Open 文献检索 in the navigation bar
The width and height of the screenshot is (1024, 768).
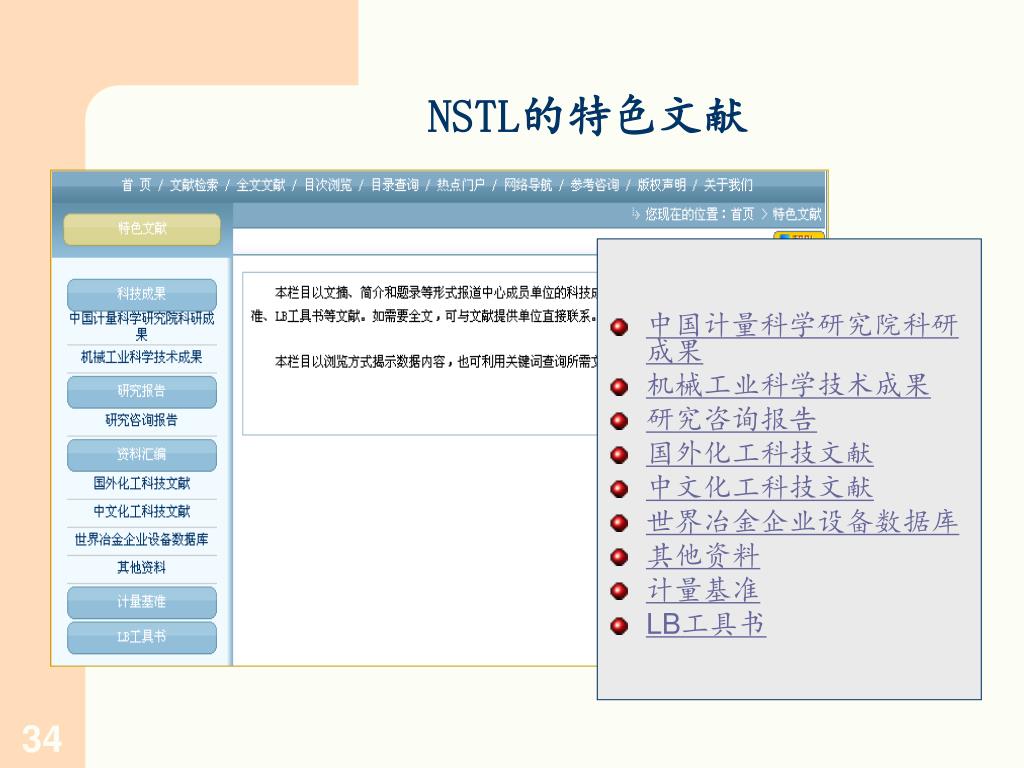coord(194,185)
